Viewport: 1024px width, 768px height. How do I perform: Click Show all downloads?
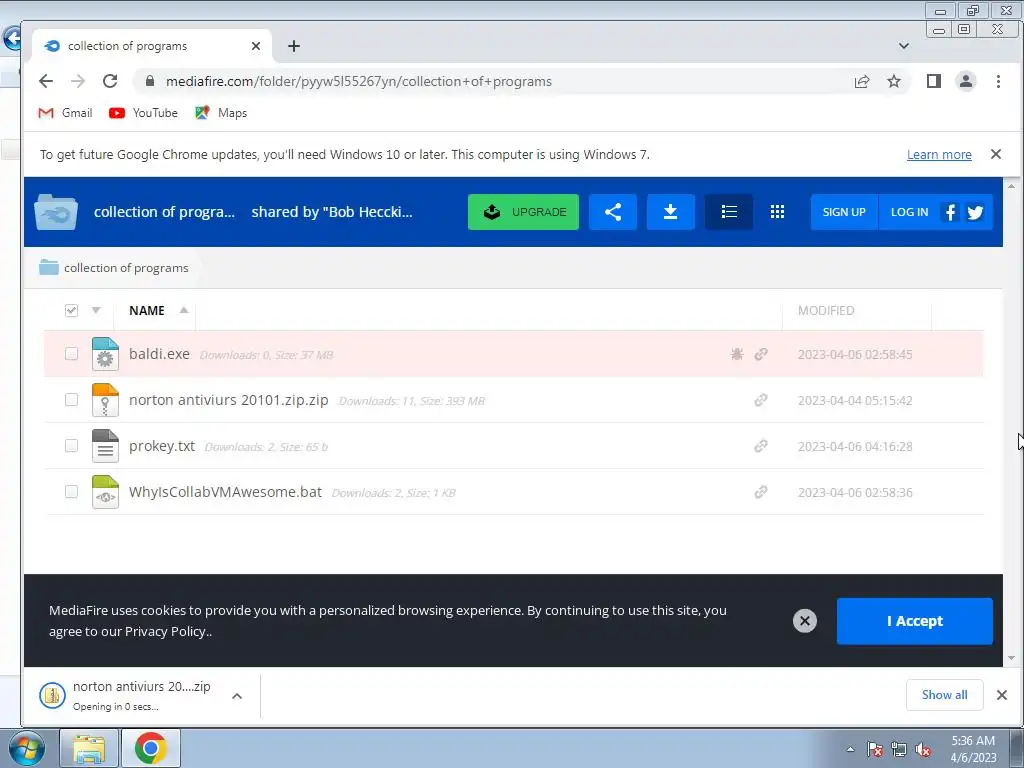[944, 695]
